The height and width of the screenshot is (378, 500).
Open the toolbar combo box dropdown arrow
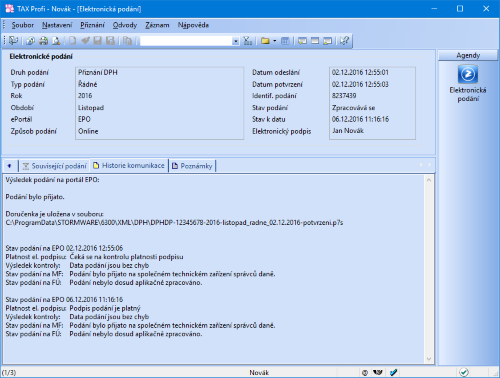click(x=236, y=41)
